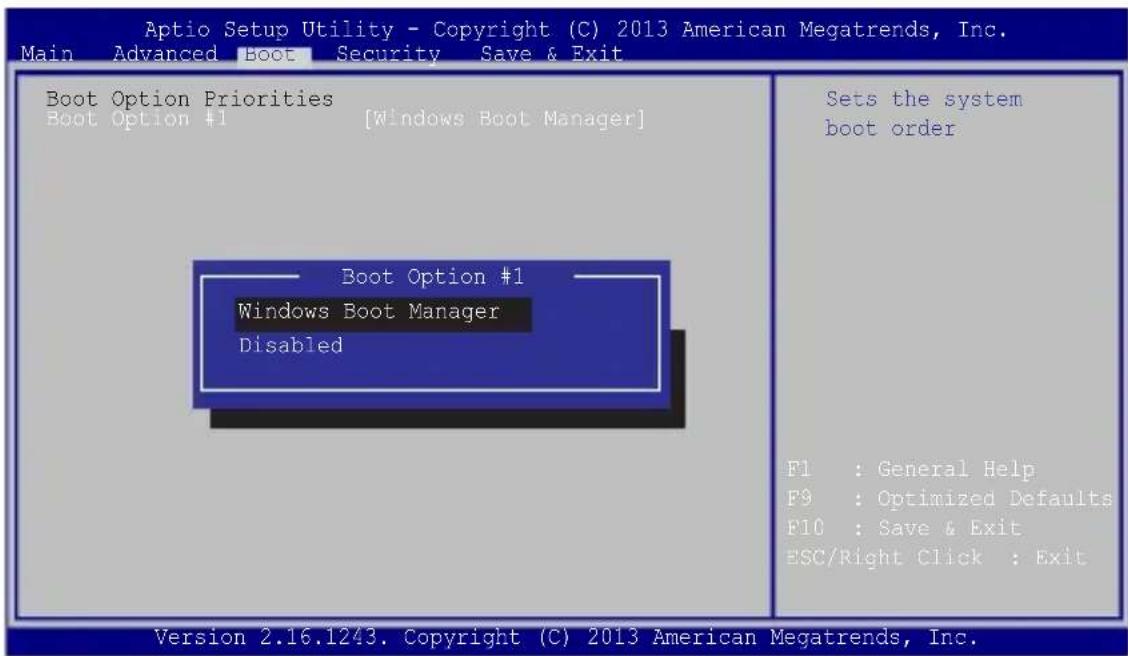Viewport: 1128px width, 656px height.
Task: Go to the Security tab
Action: (388, 54)
